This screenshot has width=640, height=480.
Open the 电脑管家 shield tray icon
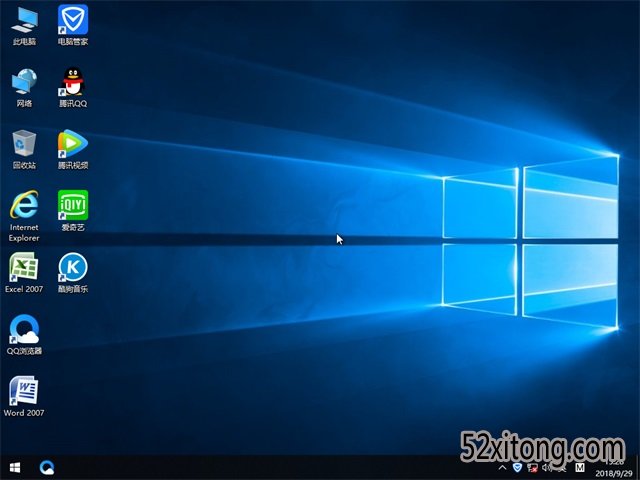(x=517, y=467)
